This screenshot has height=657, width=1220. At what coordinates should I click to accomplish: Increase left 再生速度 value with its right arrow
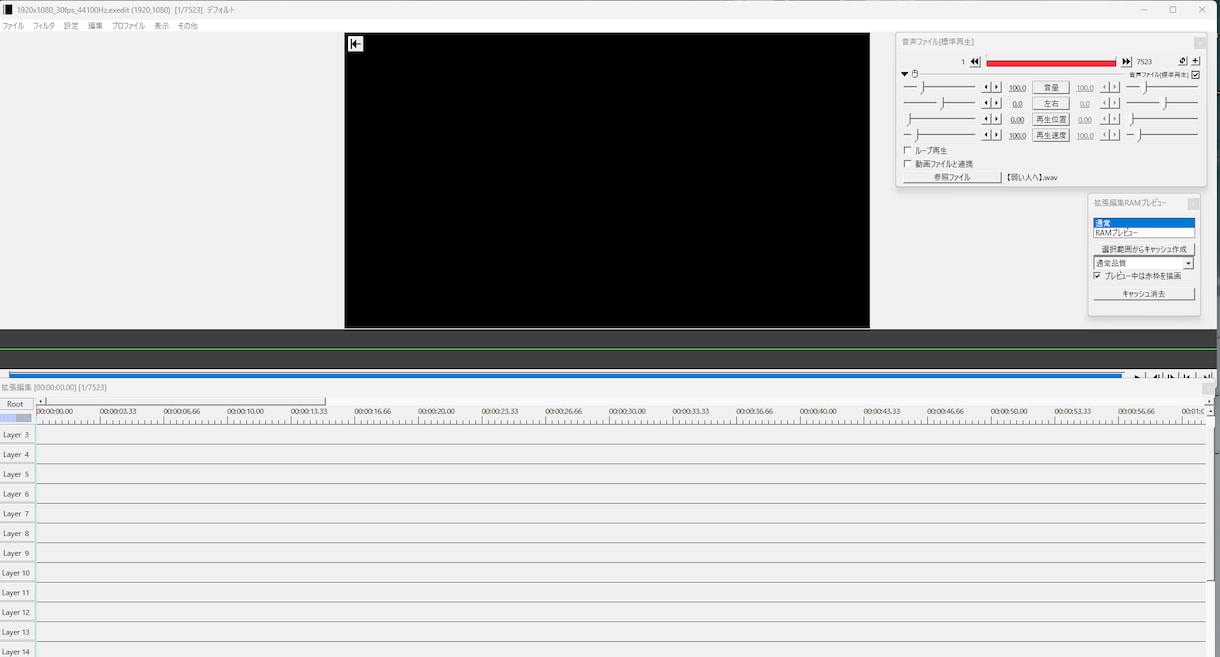click(x=996, y=135)
